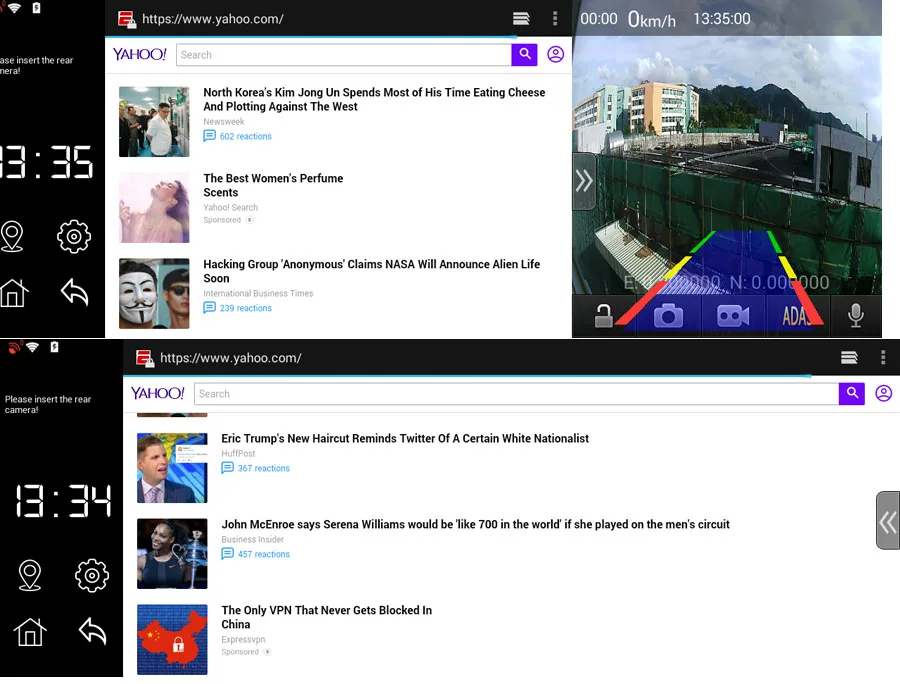900x684 pixels.
Task: Click the Eric Trump article thumbnail
Action: (x=172, y=468)
